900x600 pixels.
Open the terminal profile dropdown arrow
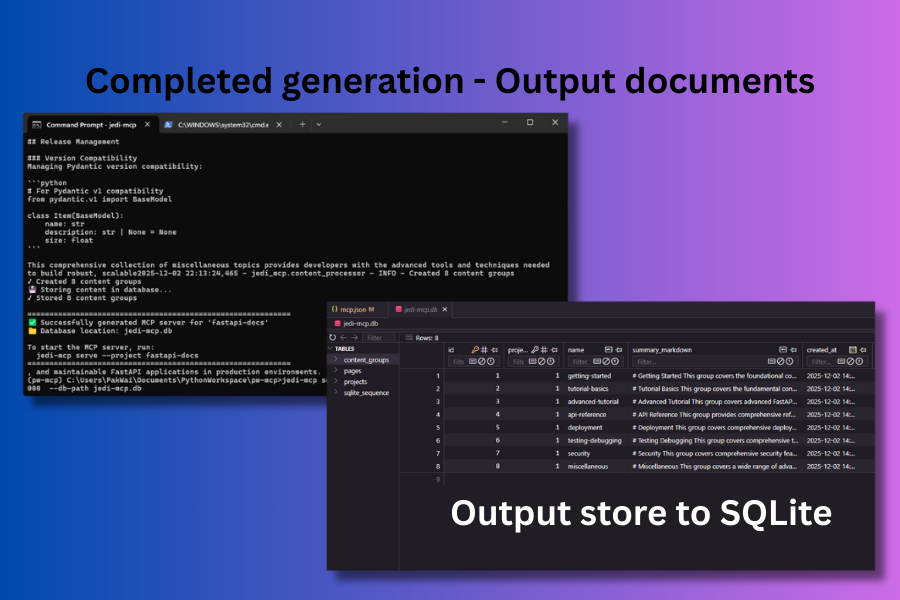[x=319, y=124]
